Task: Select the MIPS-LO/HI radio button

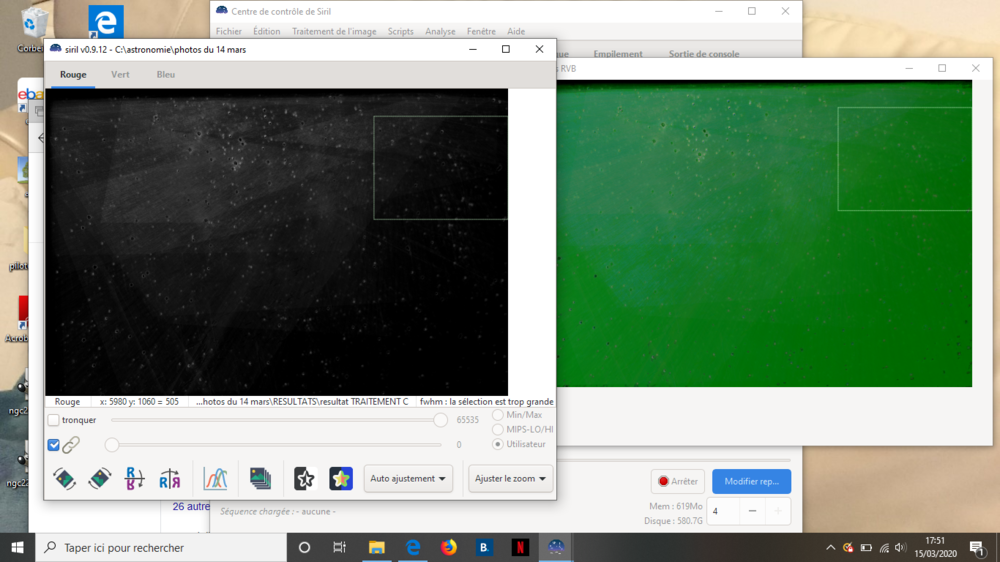Action: click(497, 429)
